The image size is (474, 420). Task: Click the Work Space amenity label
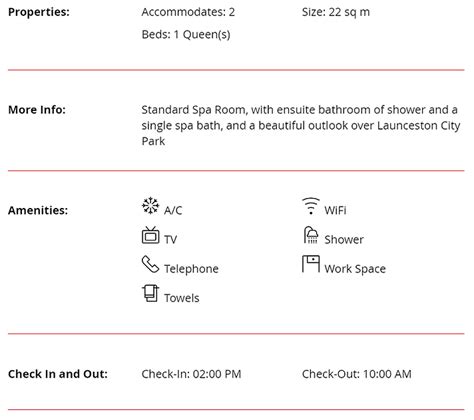click(x=355, y=269)
